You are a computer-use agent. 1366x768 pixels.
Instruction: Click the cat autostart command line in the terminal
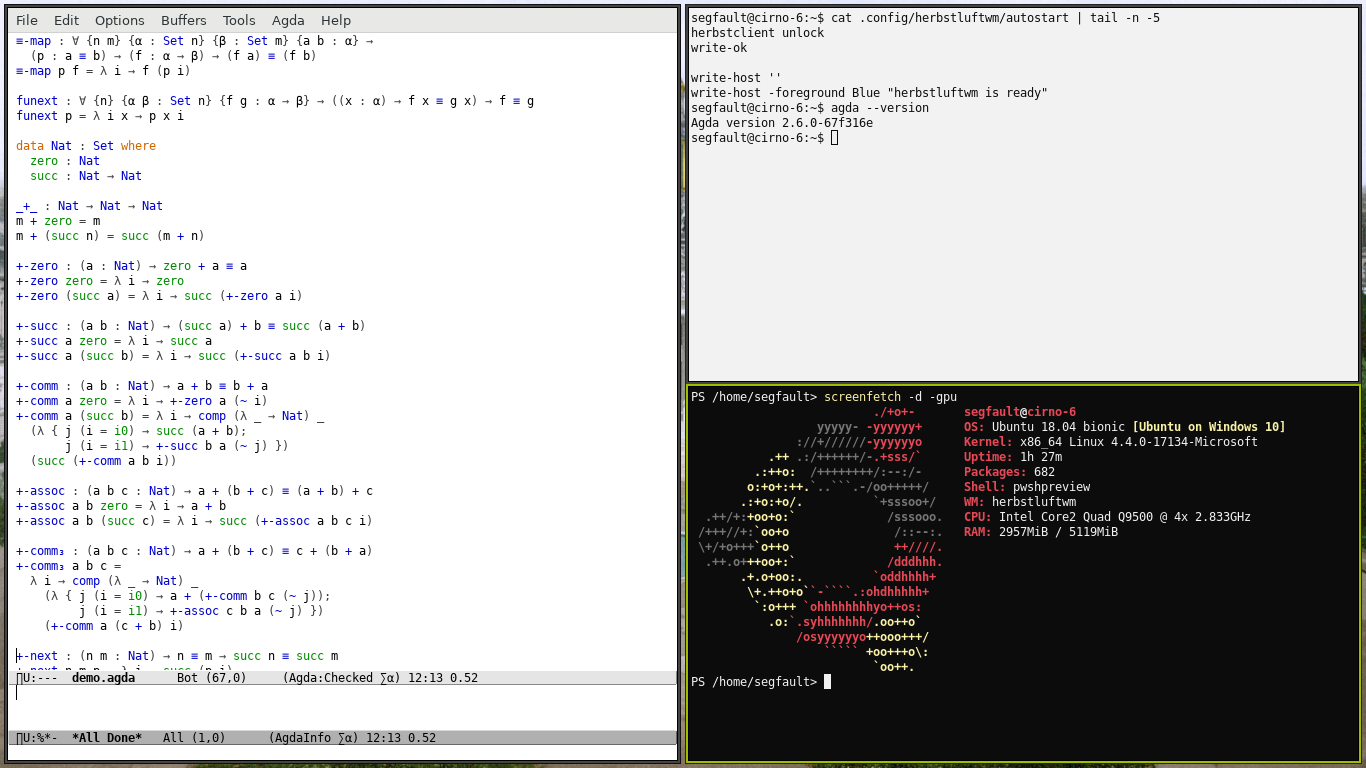click(926, 18)
